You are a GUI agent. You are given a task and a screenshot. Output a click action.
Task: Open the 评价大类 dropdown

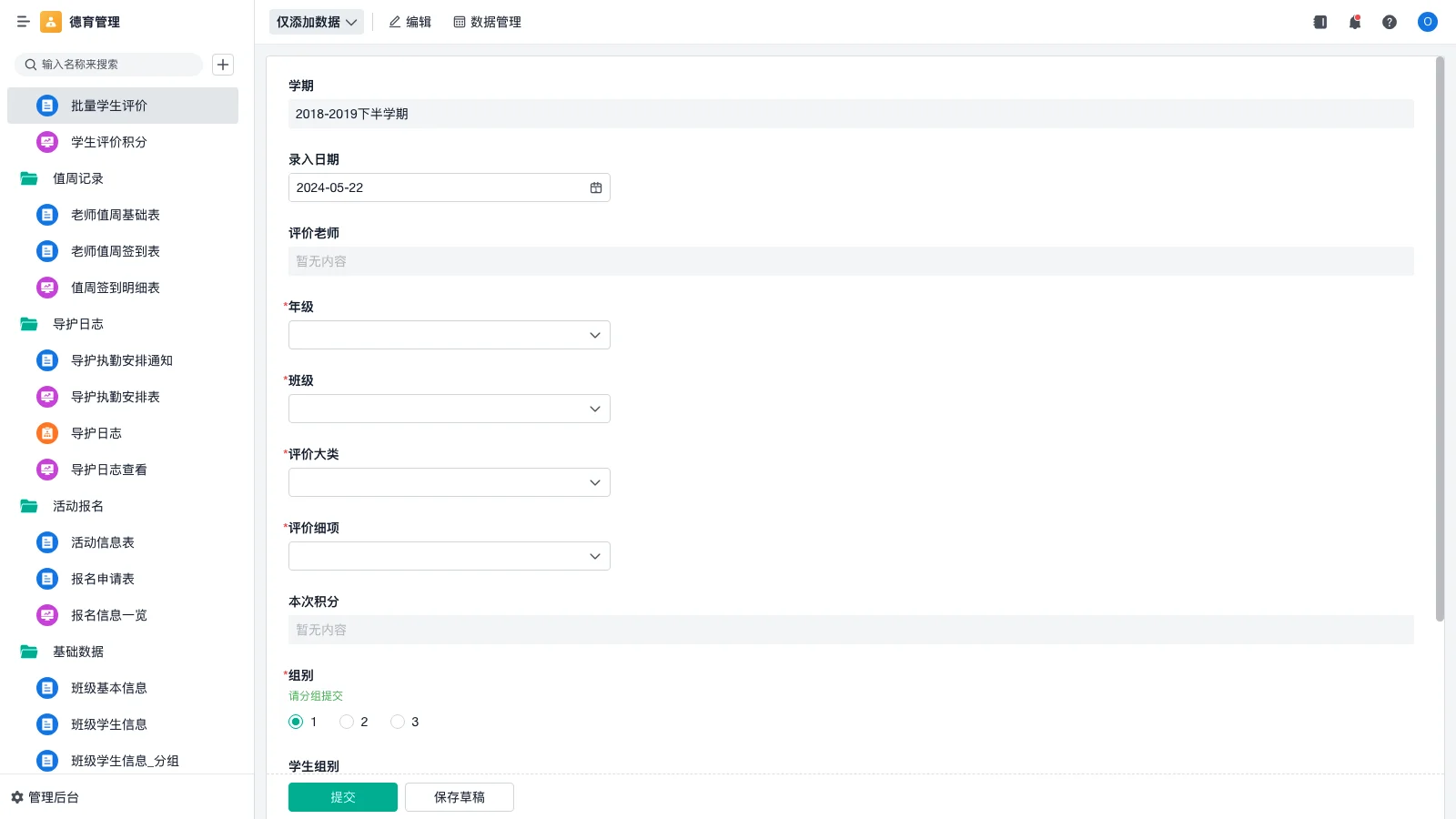[449, 482]
